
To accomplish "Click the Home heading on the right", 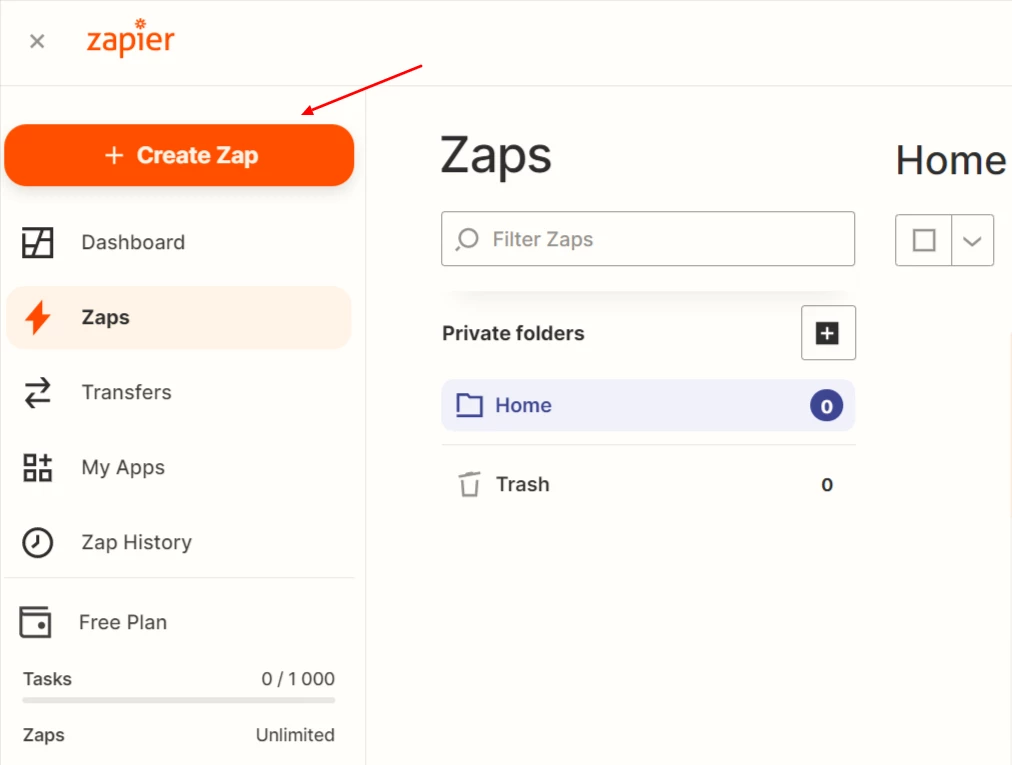I will coord(951,160).
